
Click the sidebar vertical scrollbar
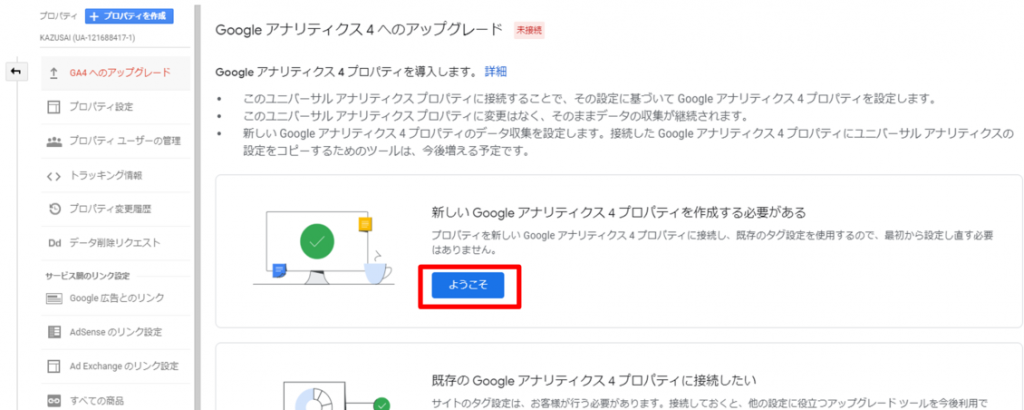coord(196,205)
